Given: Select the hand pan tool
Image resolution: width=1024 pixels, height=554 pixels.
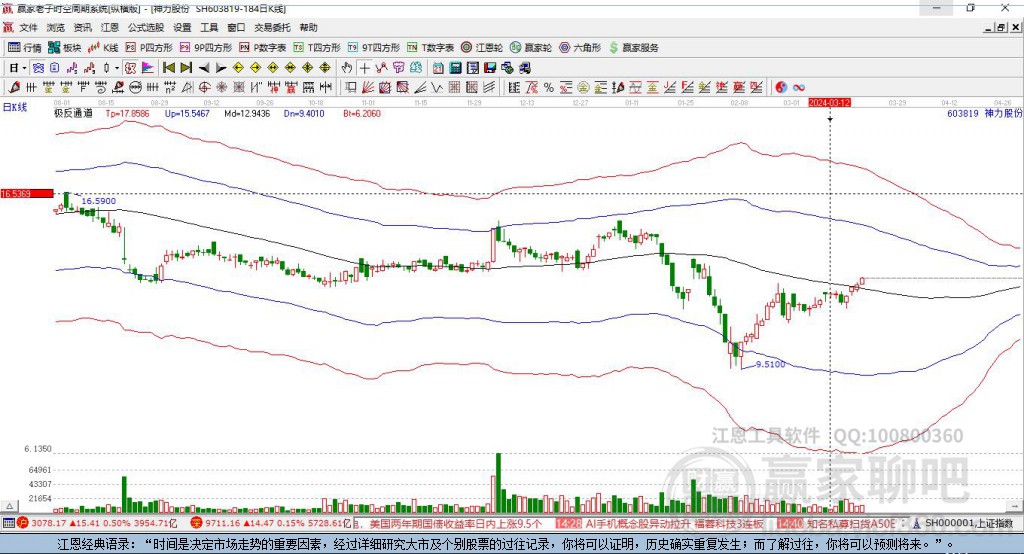Looking at the screenshot, I should [347, 68].
